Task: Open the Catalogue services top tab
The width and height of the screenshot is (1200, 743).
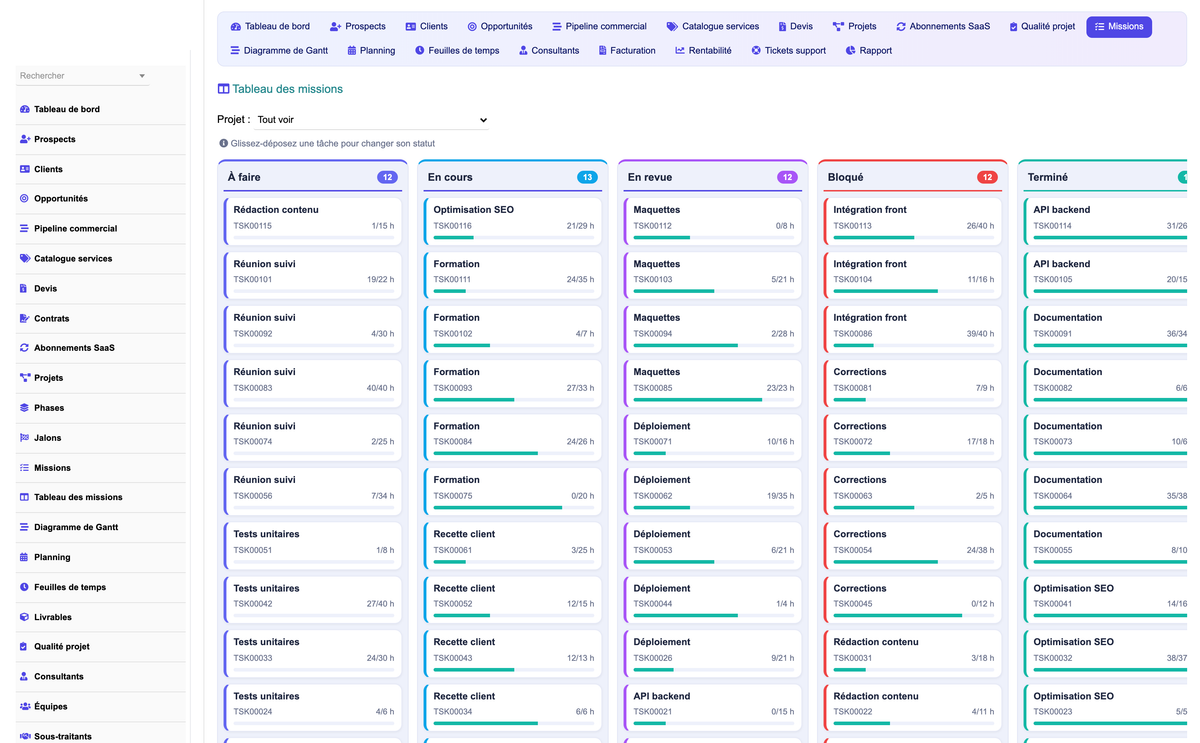Action: tap(713, 27)
